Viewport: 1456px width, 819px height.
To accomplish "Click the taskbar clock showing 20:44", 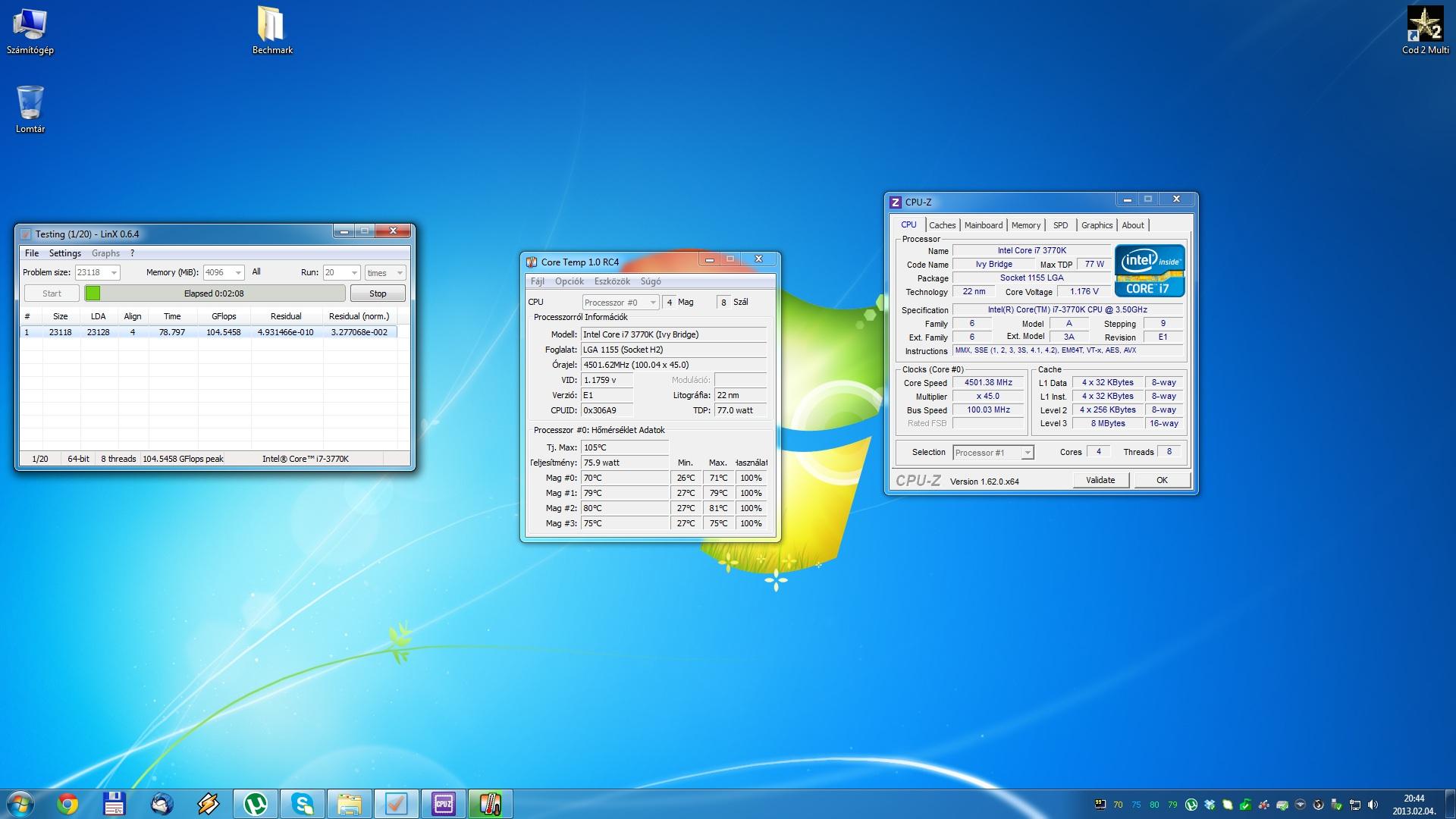I will (1414, 805).
